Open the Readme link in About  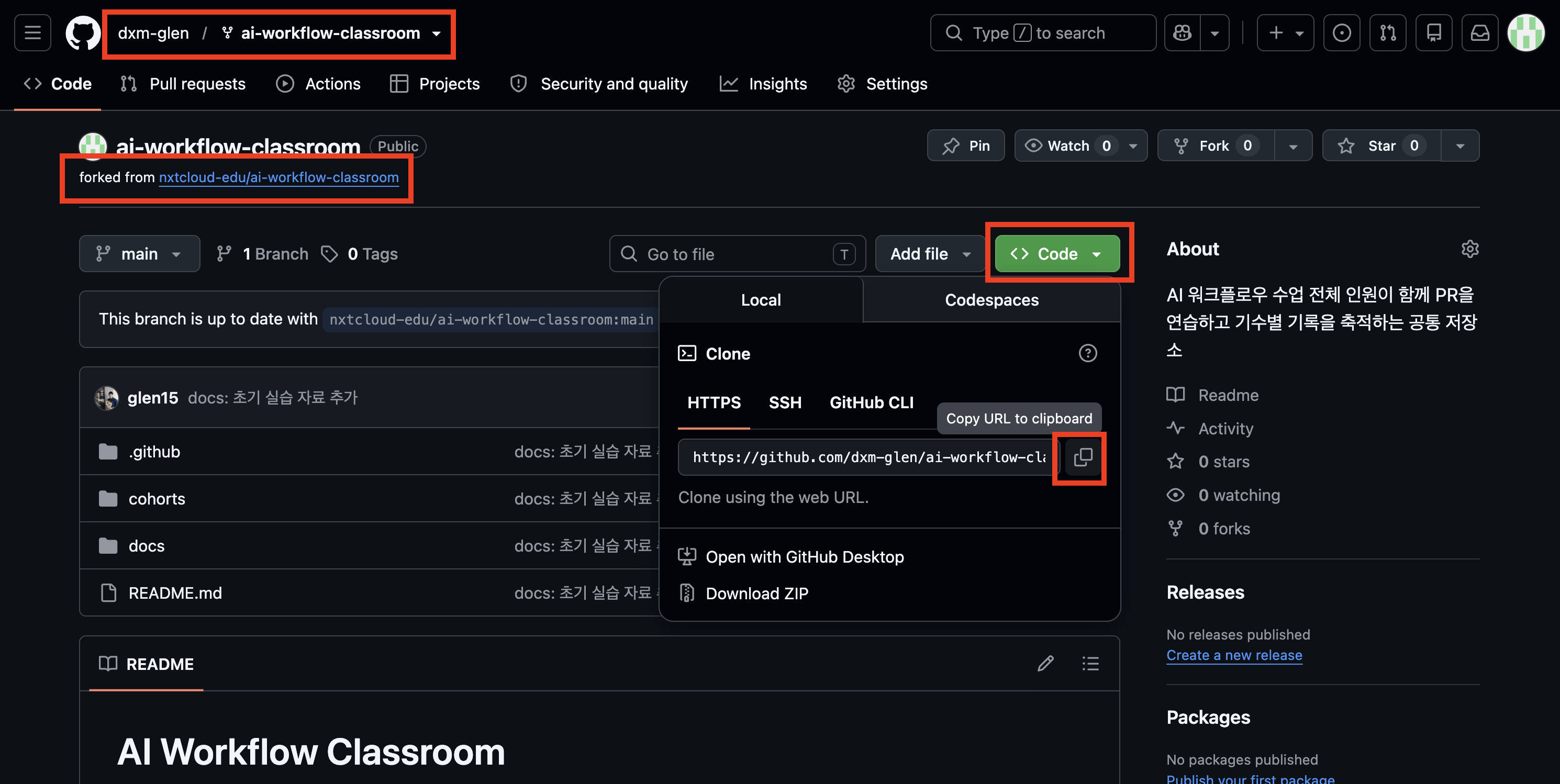click(1228, 395)
